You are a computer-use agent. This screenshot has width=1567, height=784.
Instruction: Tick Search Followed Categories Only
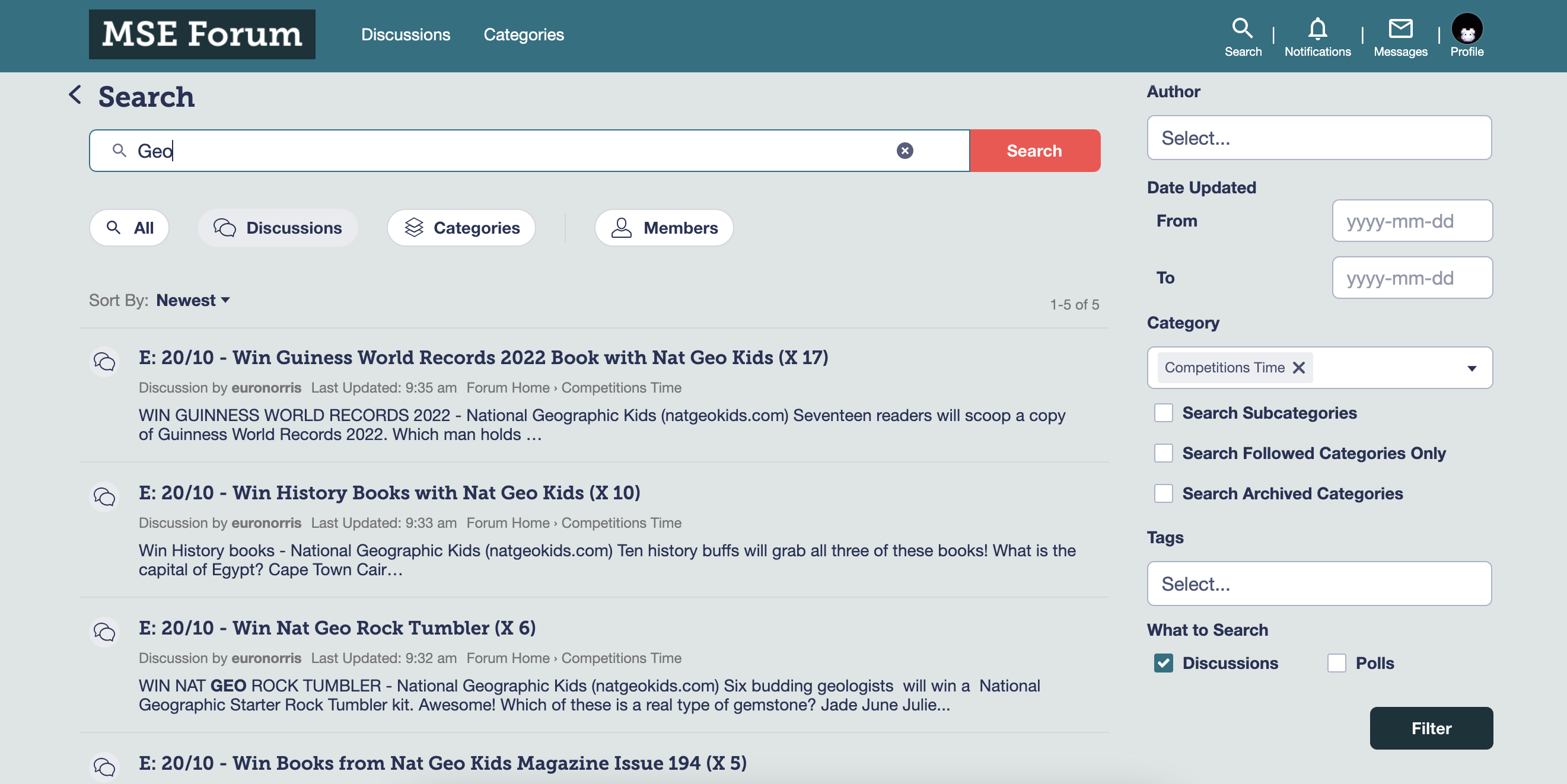pyautogui.click(x=1163, y=453)
